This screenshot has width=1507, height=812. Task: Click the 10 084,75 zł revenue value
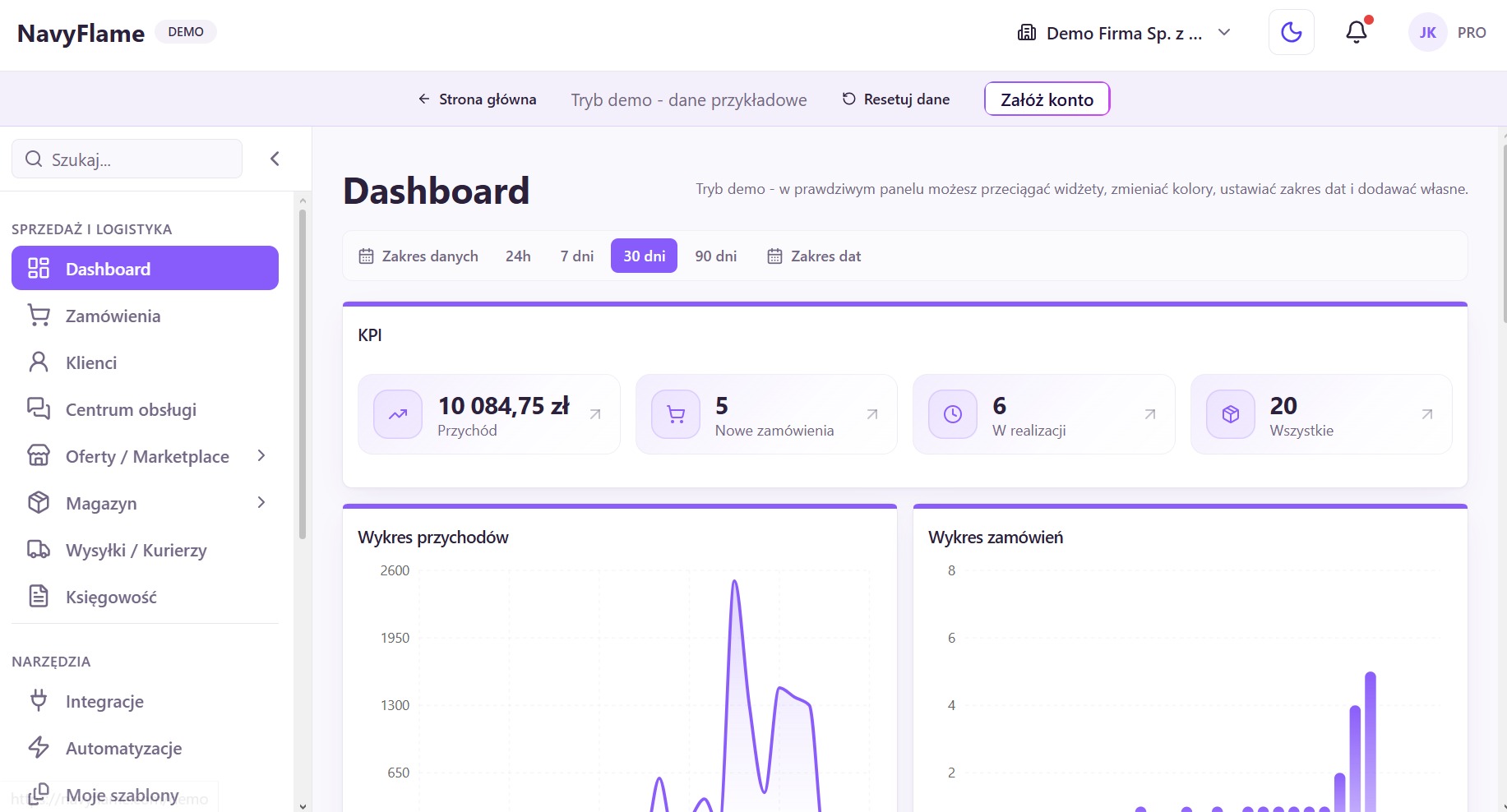click(503, 405)
